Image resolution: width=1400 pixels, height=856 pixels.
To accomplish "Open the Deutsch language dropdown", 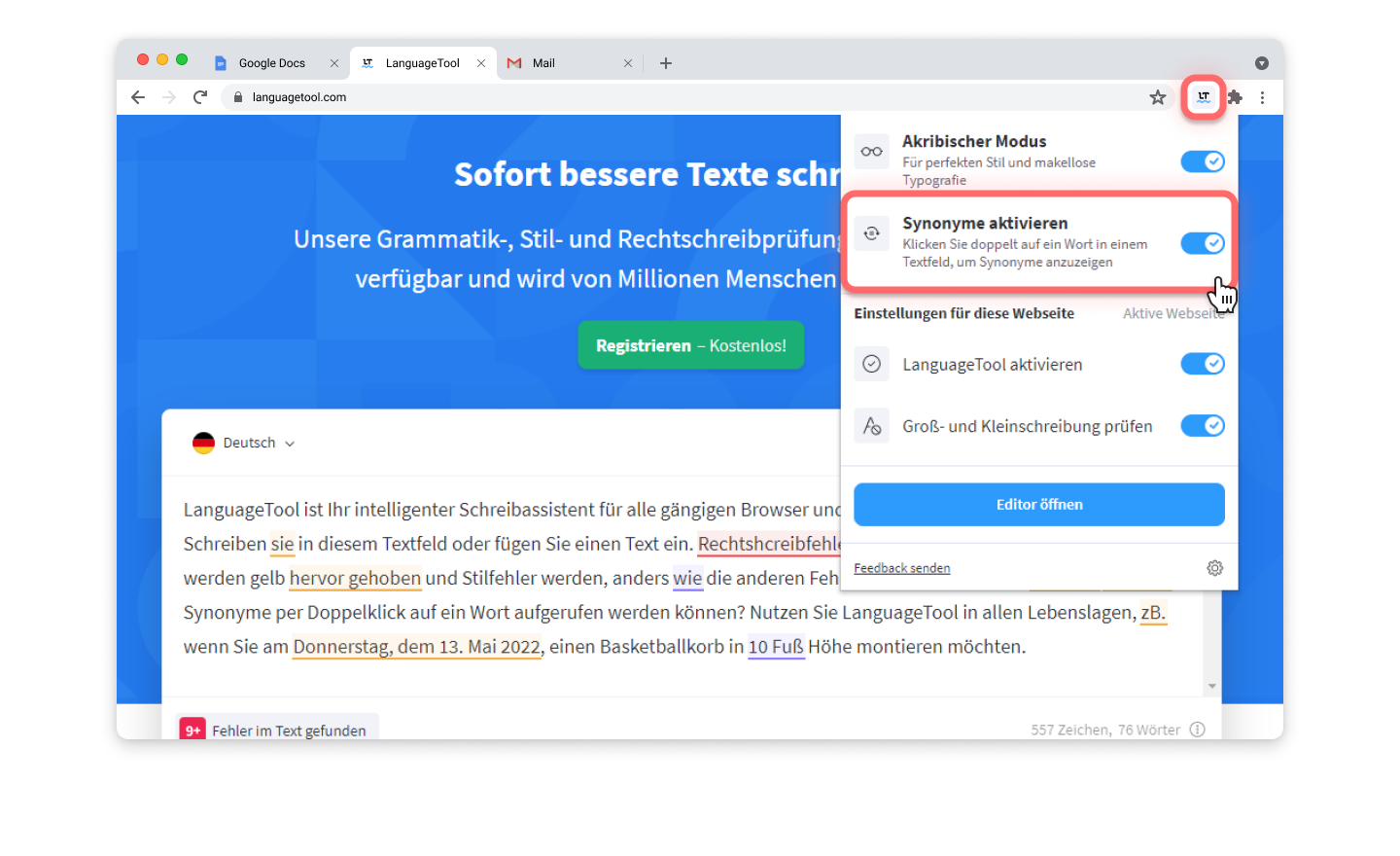I will coord(244,443).
